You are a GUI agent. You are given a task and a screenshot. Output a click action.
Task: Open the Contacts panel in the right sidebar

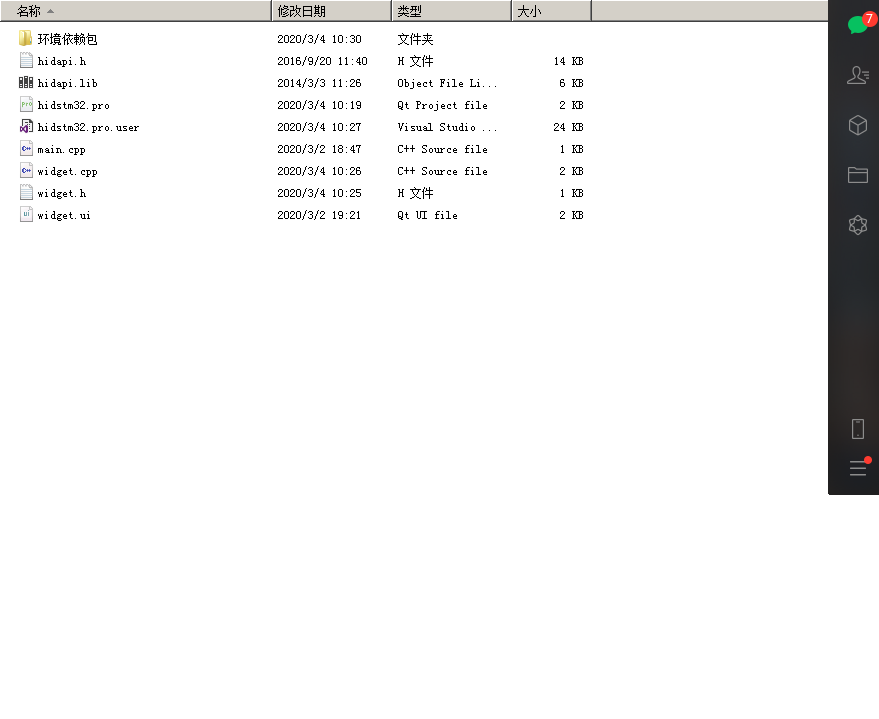click(x=856, y=75)
